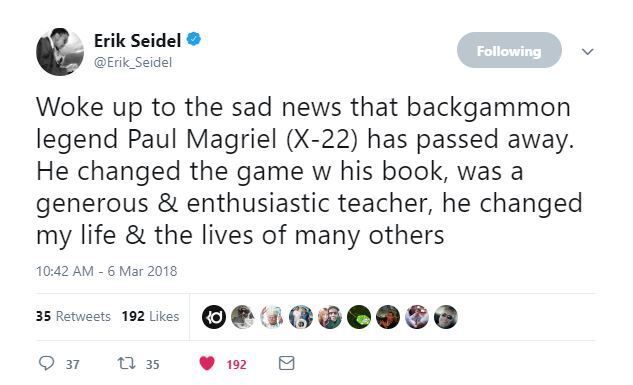View the 192 Likes list
The image size is (633, 385).
pos(151,316)
